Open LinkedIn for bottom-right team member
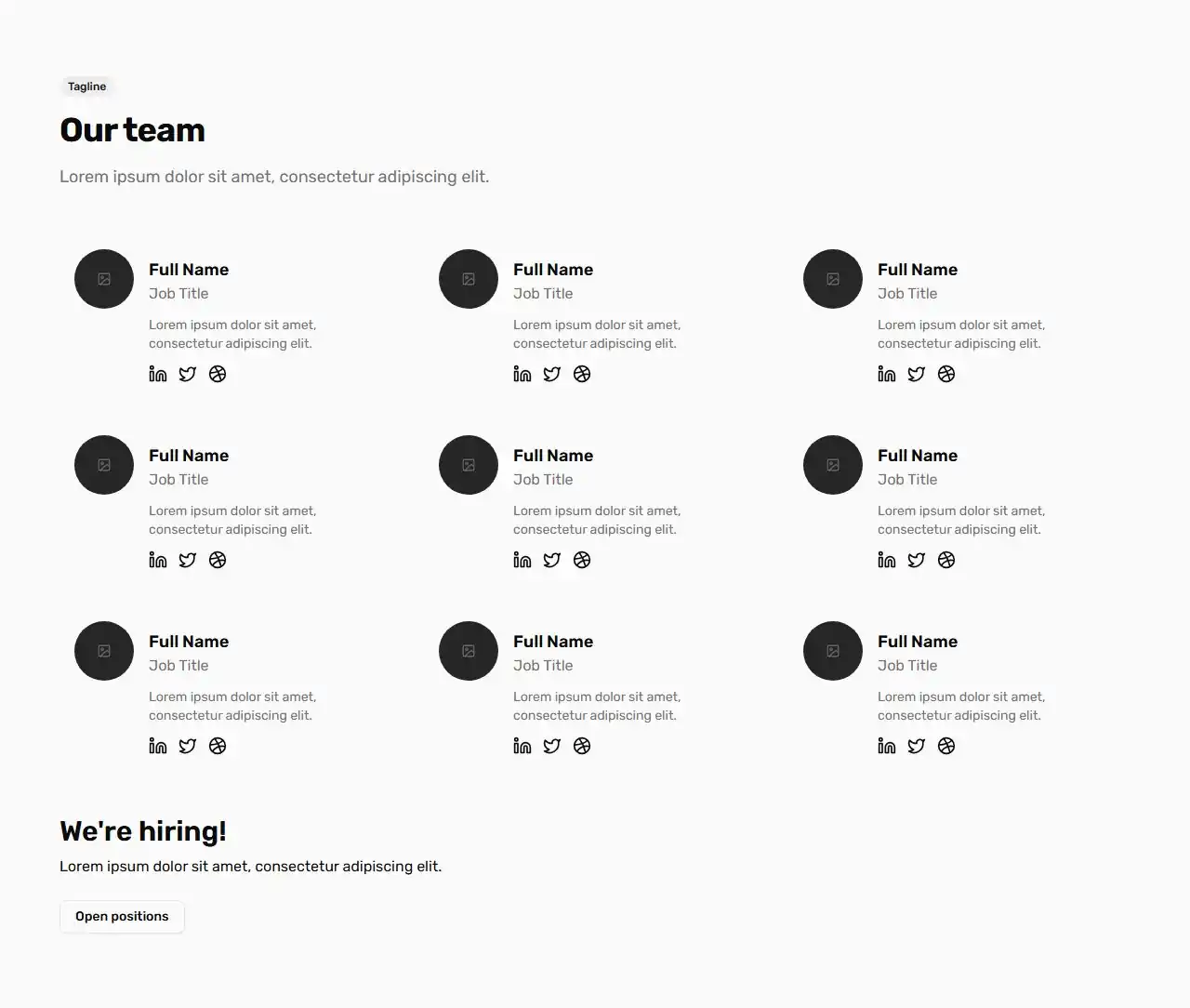Screen dimensions: 1190x1008 coord(887,746)
